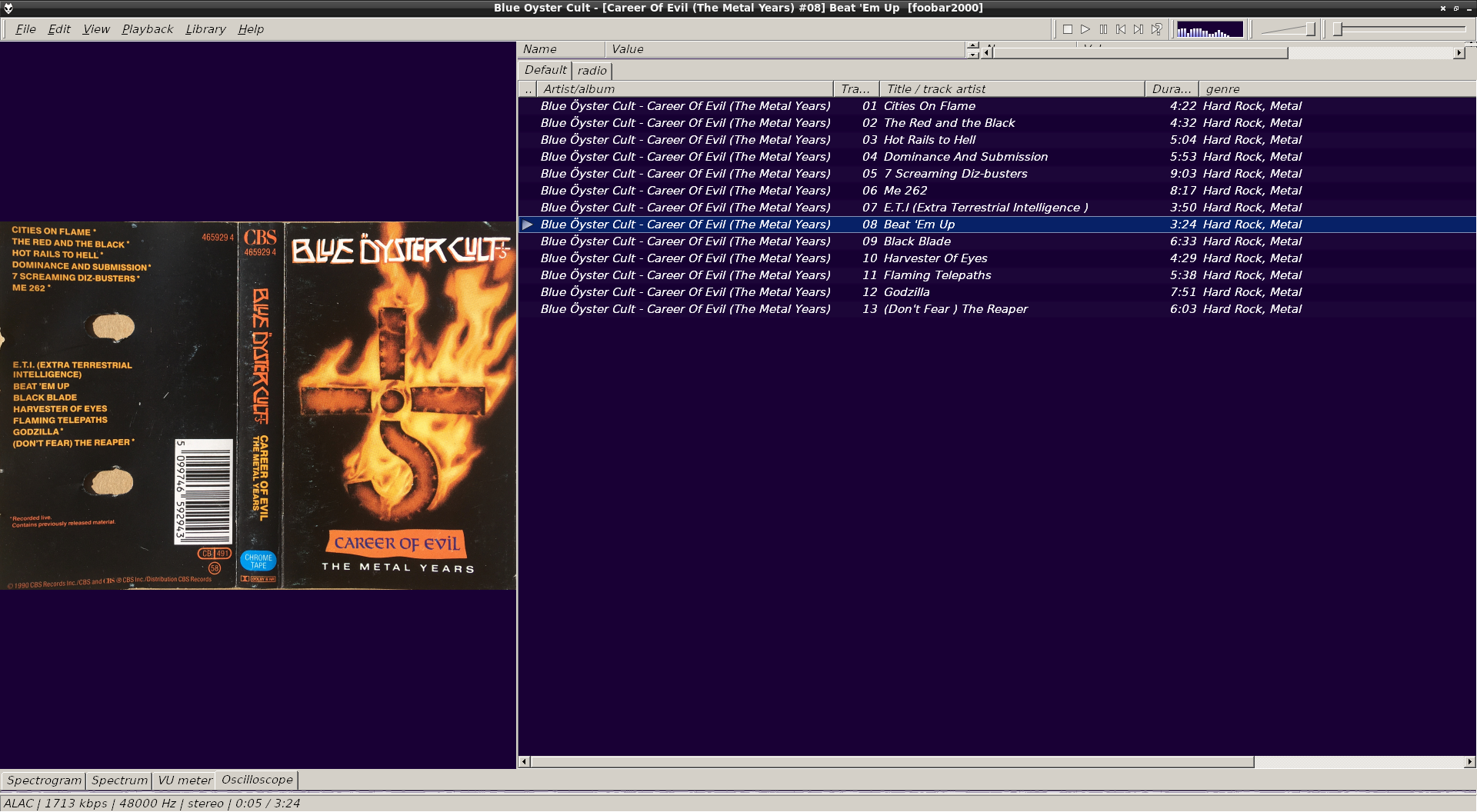
Task: Select track 02 The Red and the Black
Action: tap(997, 123)
